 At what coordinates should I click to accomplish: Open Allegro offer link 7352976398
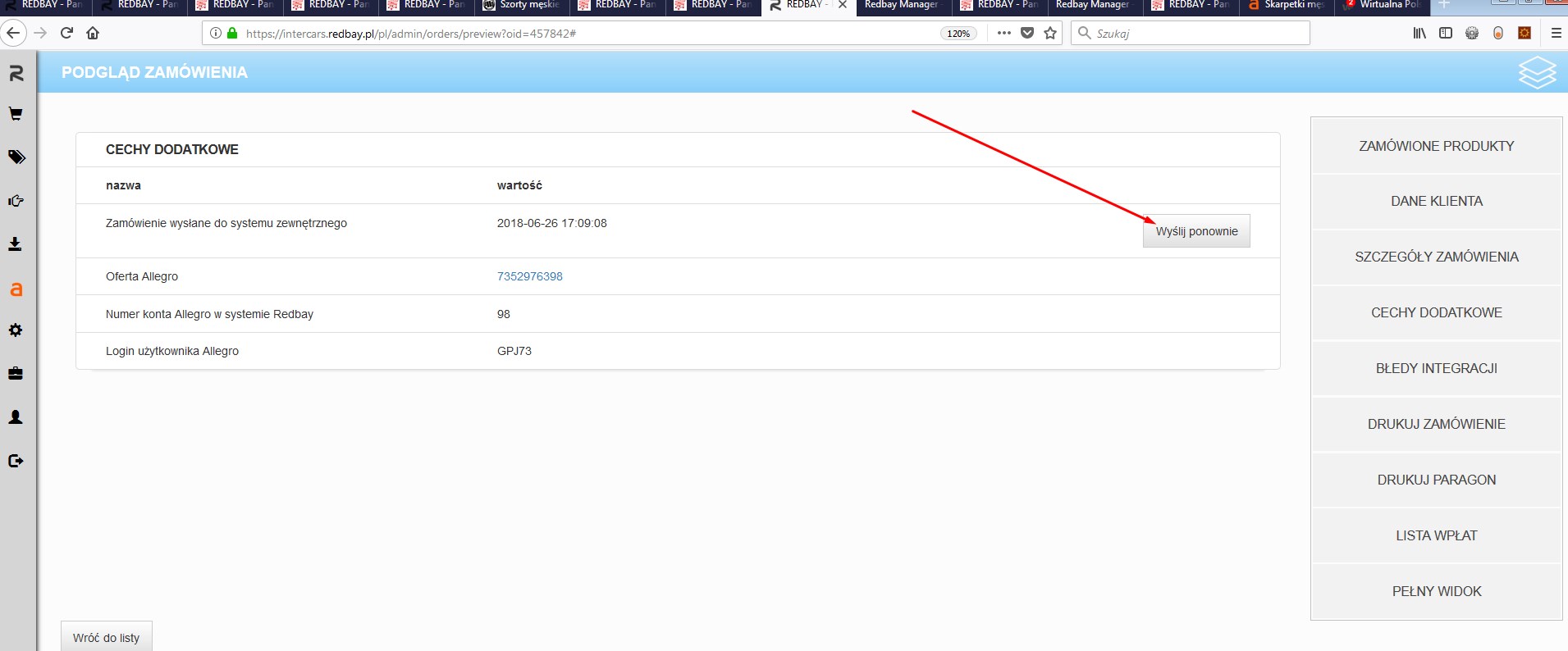(x=529, y=276)
